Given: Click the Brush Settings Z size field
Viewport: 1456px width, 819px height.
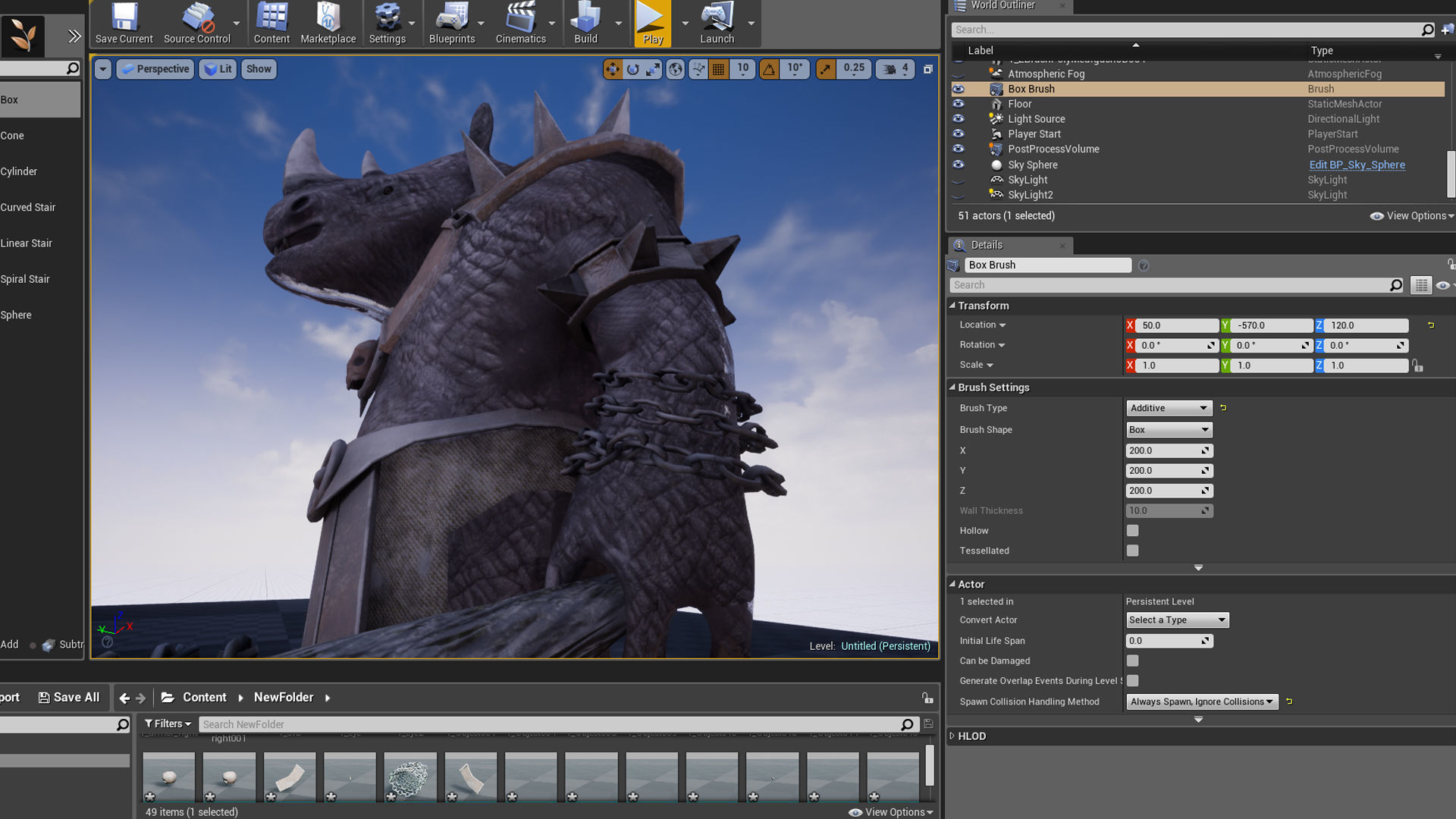Looking at the screenshot, I should pos(1169,491).
